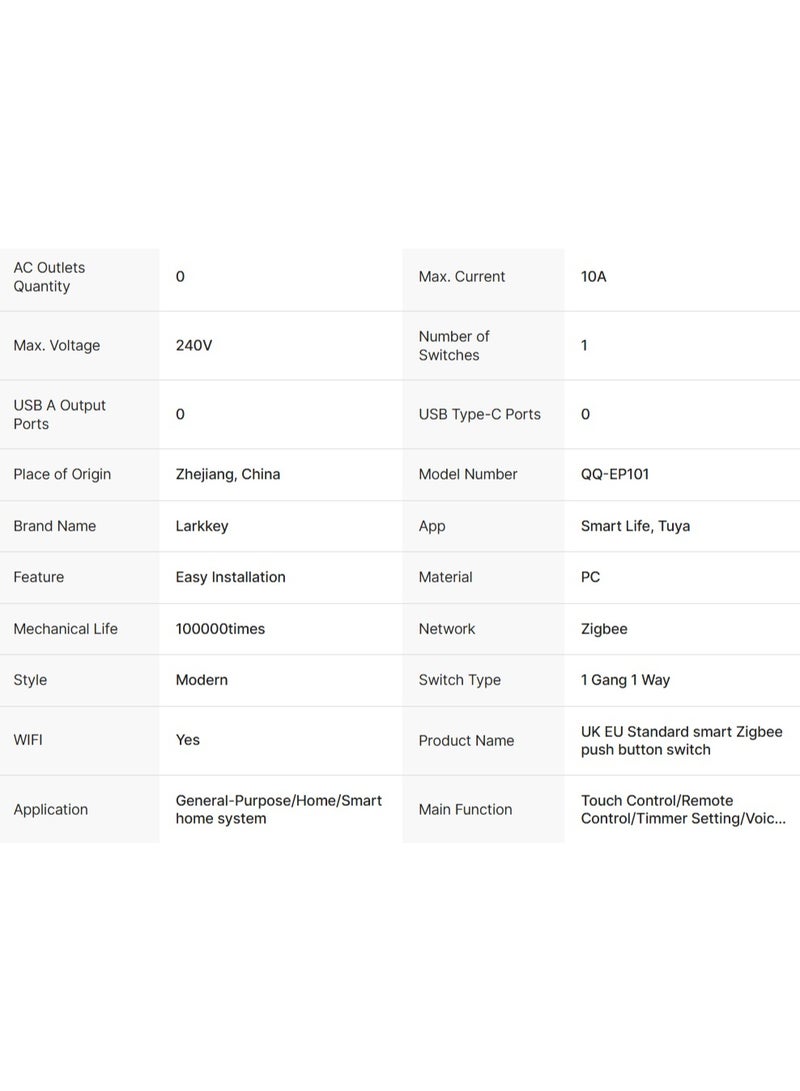Screen dimensions: 800x1091
Task: Click the Modern style value
Action: click(x=202, y=680)
